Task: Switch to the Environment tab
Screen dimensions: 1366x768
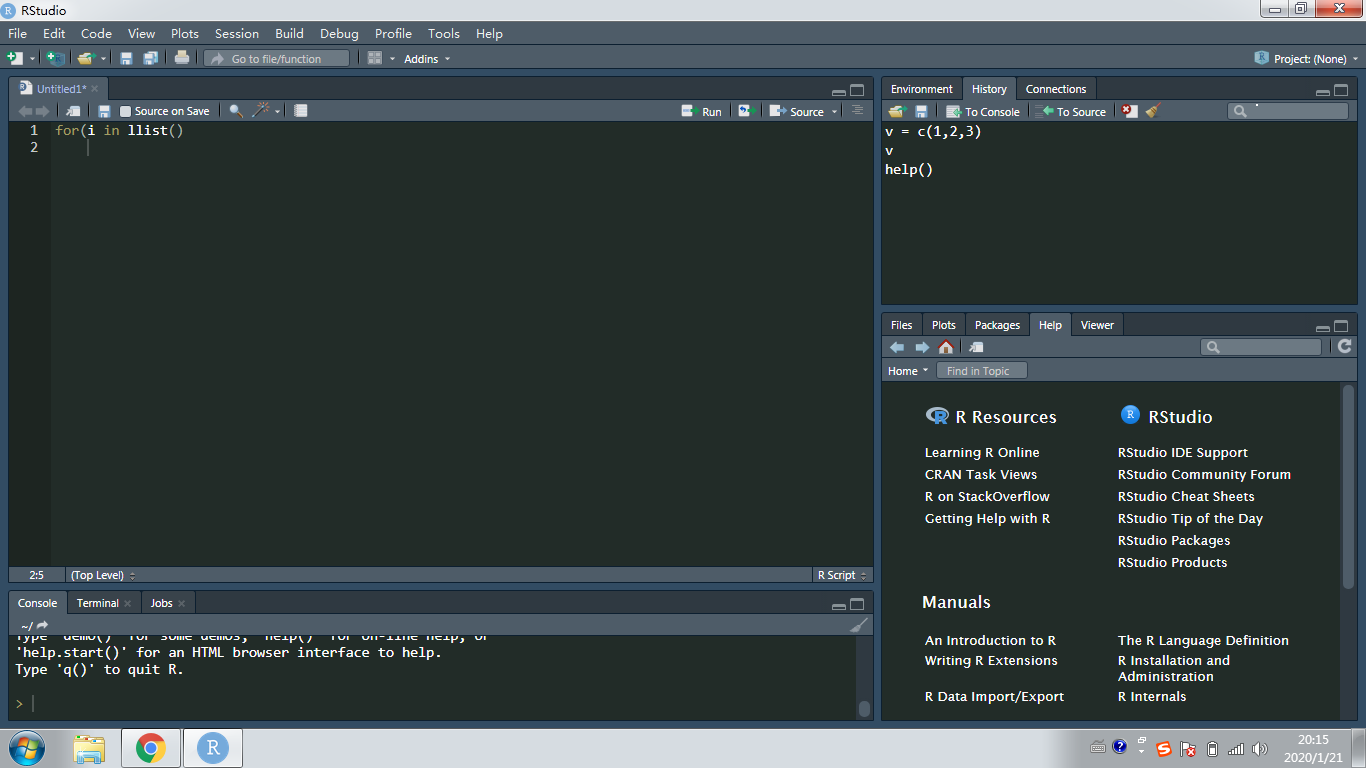Action: point(921,89)
